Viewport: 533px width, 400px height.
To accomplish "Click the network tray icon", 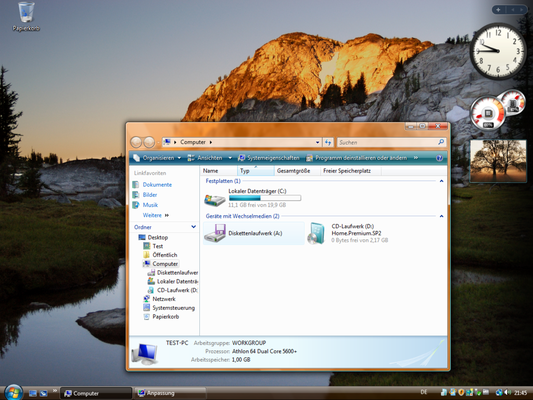I will pyautogui.click(x=499, y=393).
